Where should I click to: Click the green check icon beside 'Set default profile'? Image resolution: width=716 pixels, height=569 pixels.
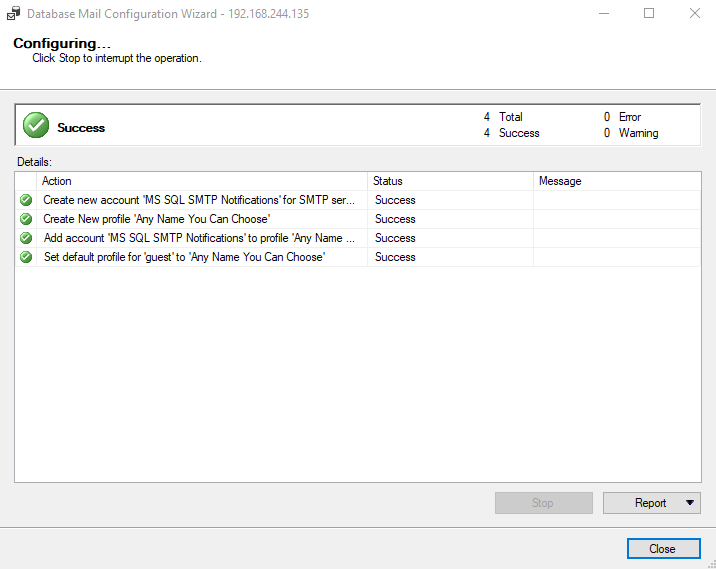pyautogui.click(x=26, y=257)
